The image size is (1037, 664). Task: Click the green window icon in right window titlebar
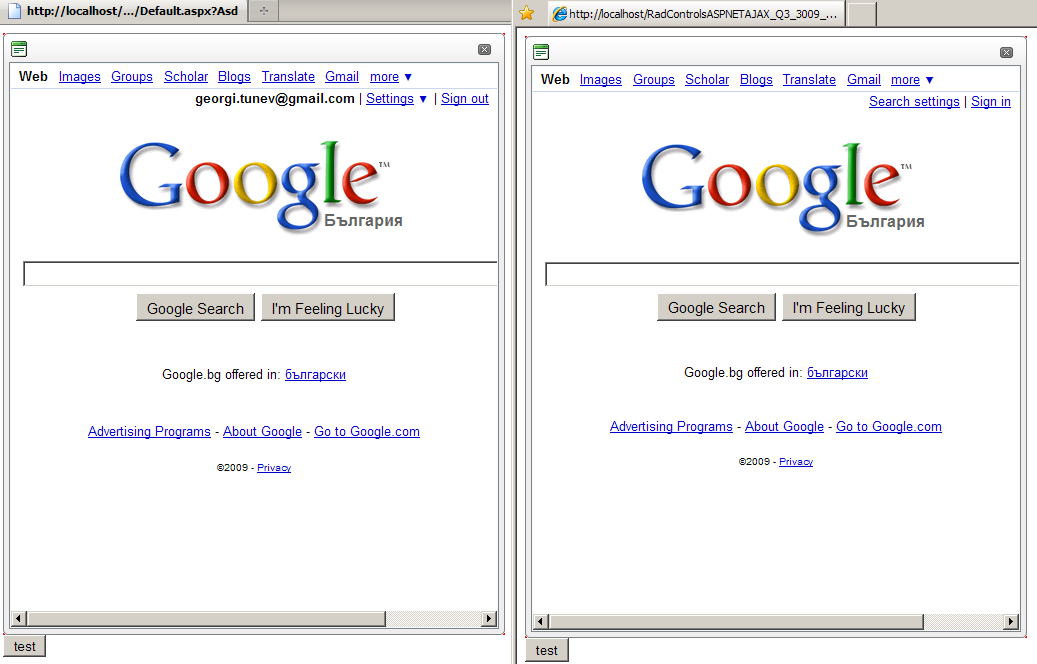541,52
